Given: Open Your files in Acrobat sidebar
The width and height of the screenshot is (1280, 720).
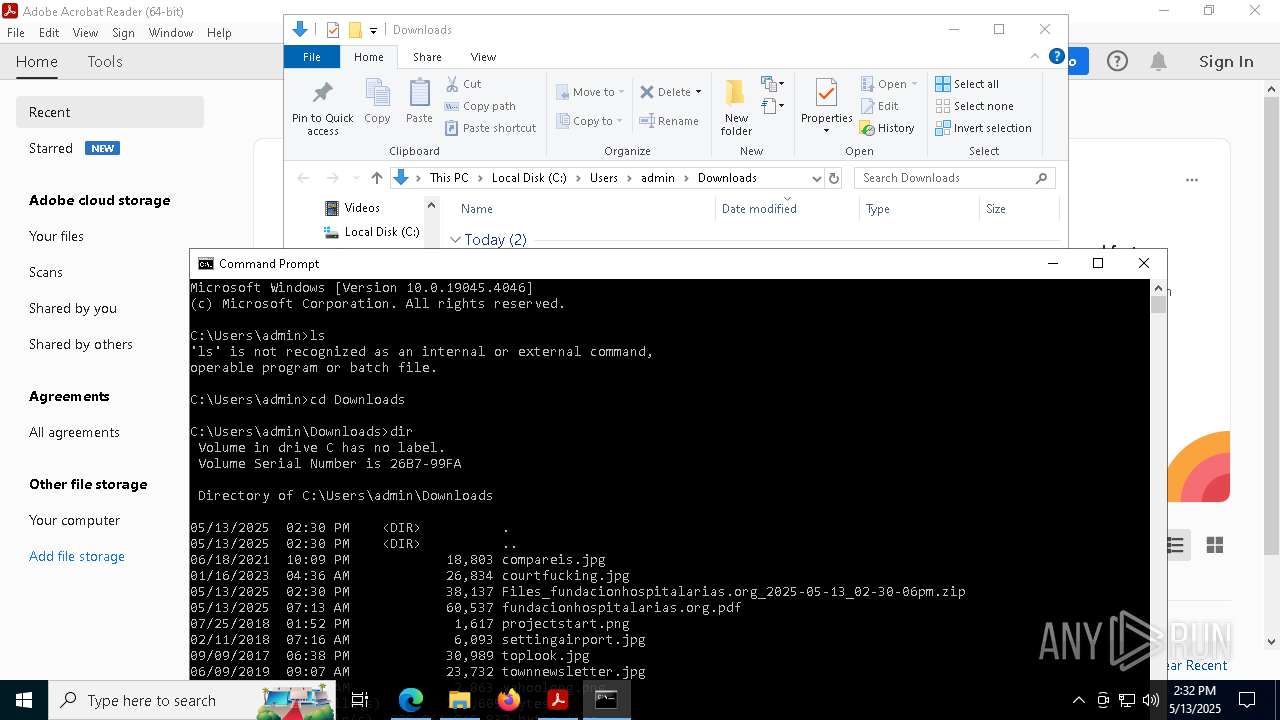Looking at the screenshot, I should tap(56, 236).
